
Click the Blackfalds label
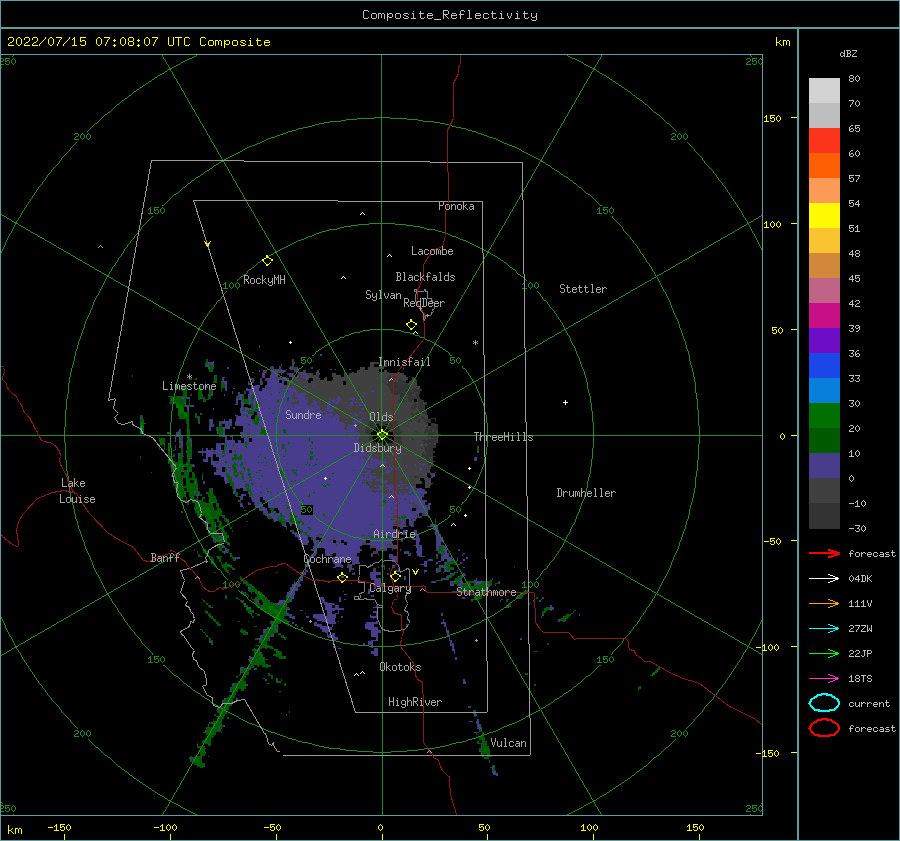pyautogui.click(x=425, y=277)
